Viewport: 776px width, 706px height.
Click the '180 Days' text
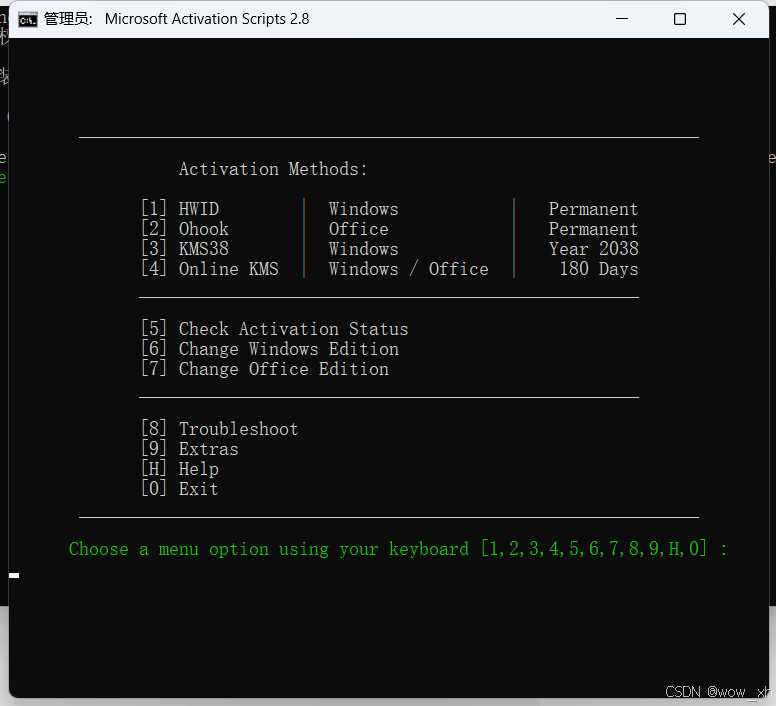598,269
